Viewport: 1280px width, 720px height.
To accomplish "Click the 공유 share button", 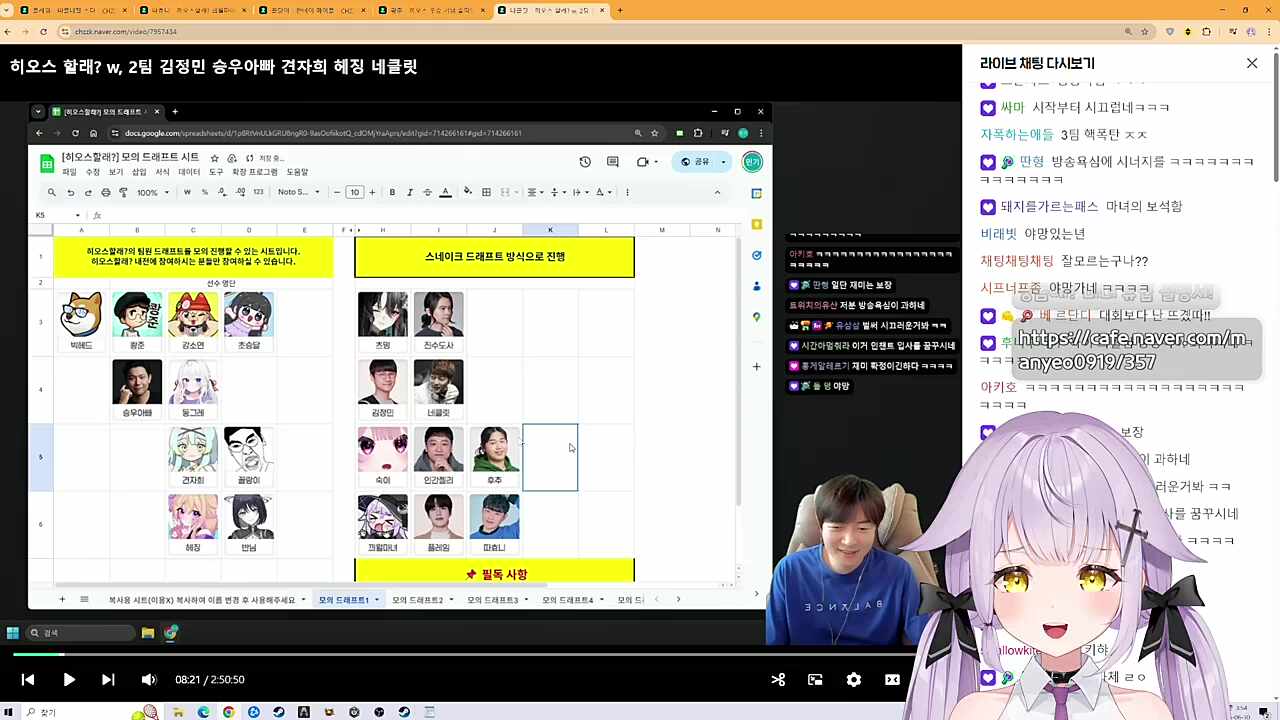I will click(x=695, y=162).
